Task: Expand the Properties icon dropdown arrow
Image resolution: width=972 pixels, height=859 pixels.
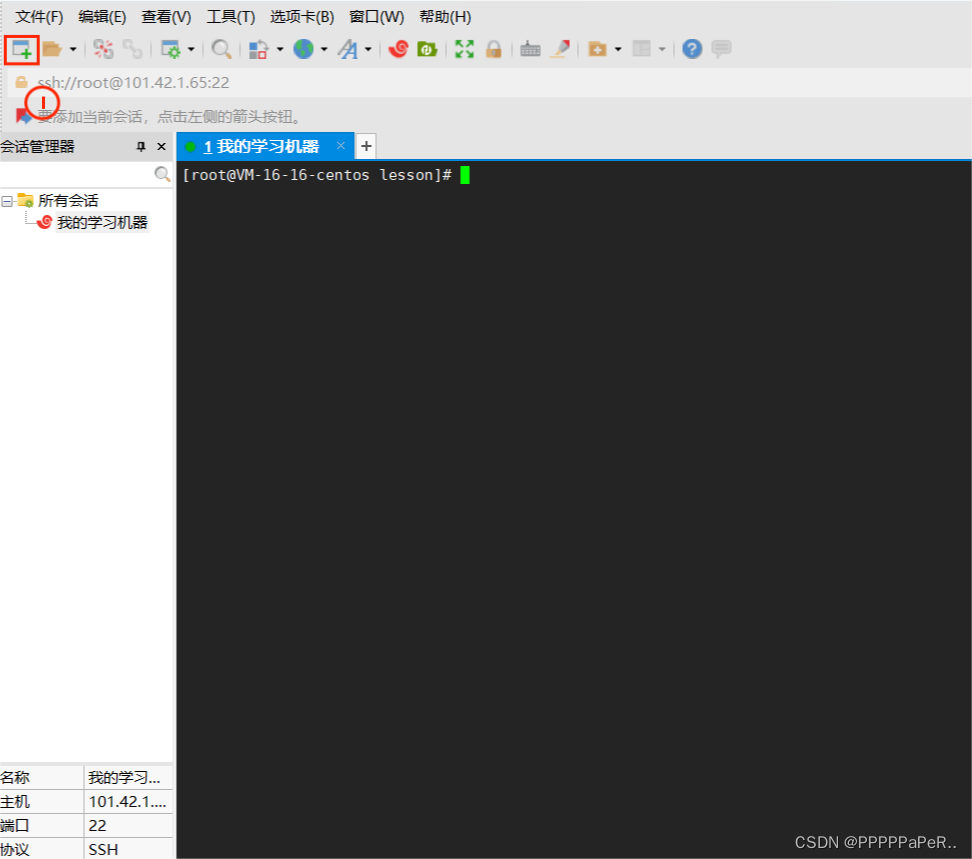Action: pyautogui.click(x=191, y=49)
